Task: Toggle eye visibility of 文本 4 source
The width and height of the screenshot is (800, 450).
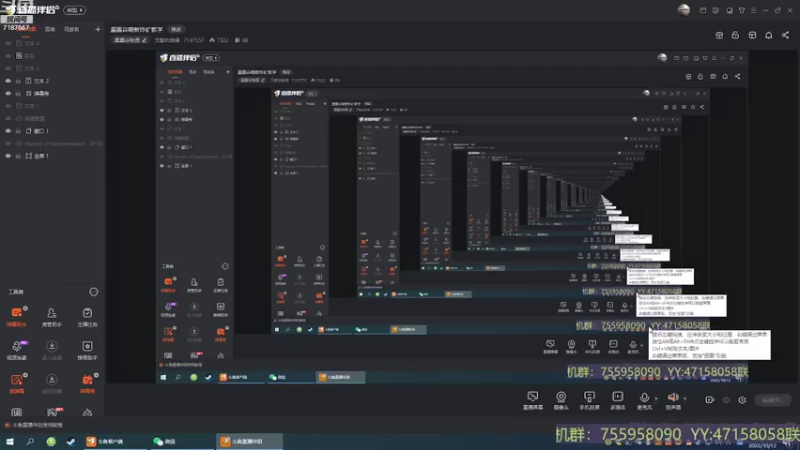Action: (8, 43)
